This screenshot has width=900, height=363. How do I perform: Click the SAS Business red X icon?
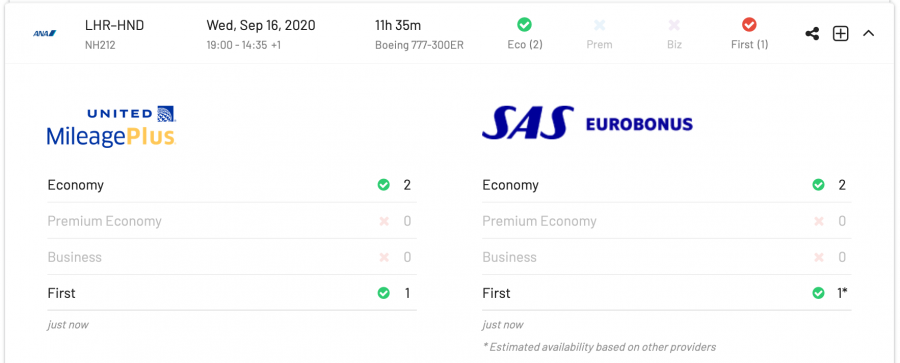pos(818,257)
